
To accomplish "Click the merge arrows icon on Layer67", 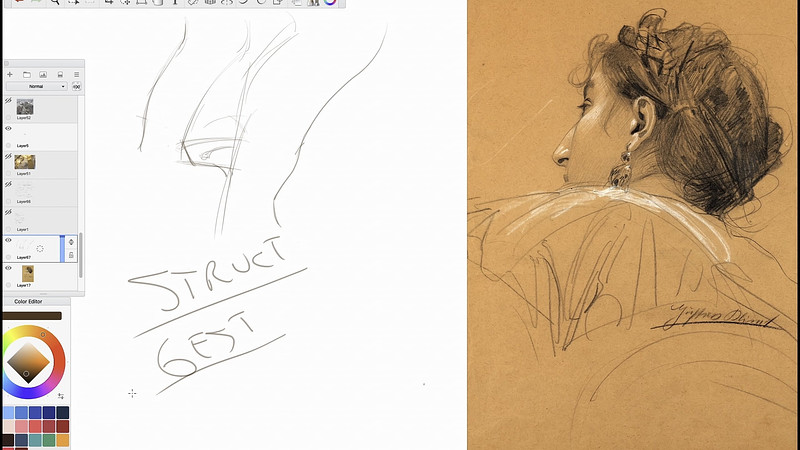I will tap(71, 242).
